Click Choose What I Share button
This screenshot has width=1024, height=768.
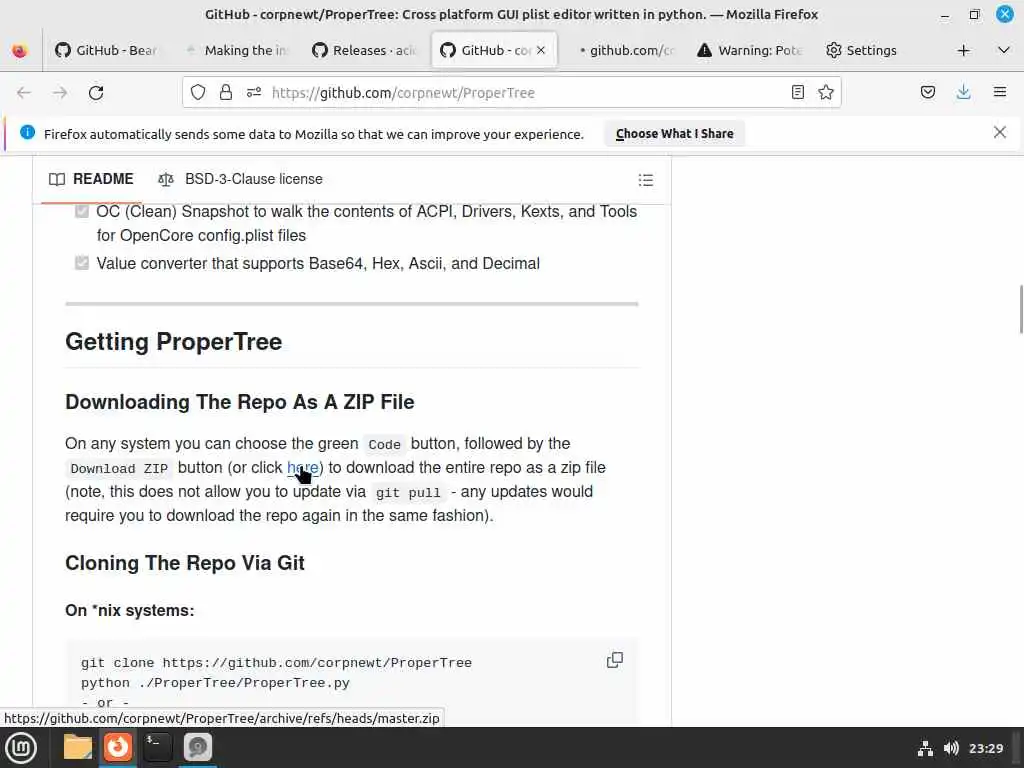pyautogui.click(x=675, y=133)
